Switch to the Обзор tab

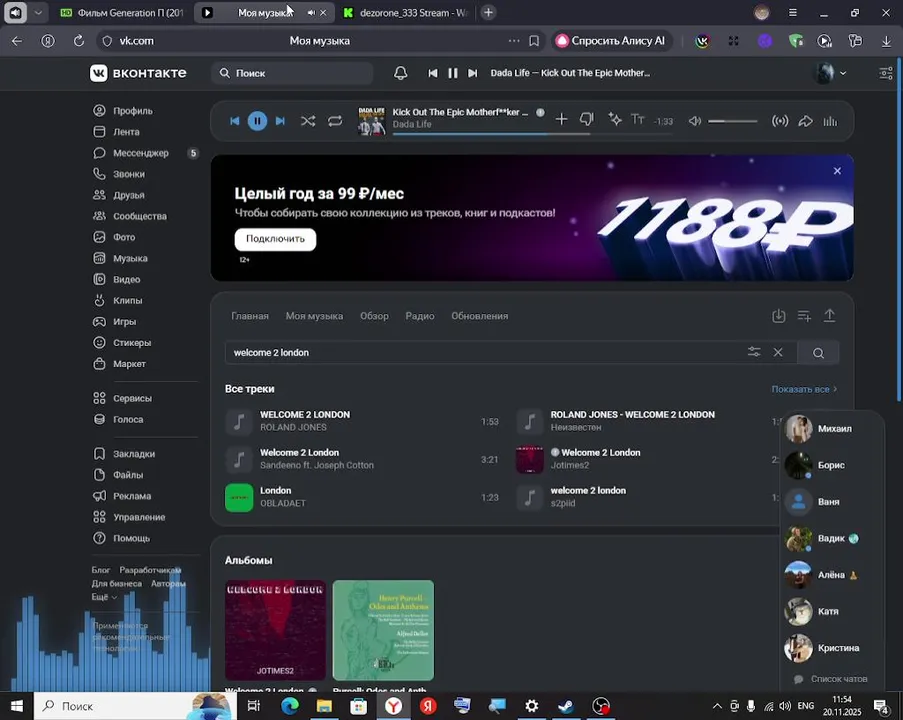374,316
